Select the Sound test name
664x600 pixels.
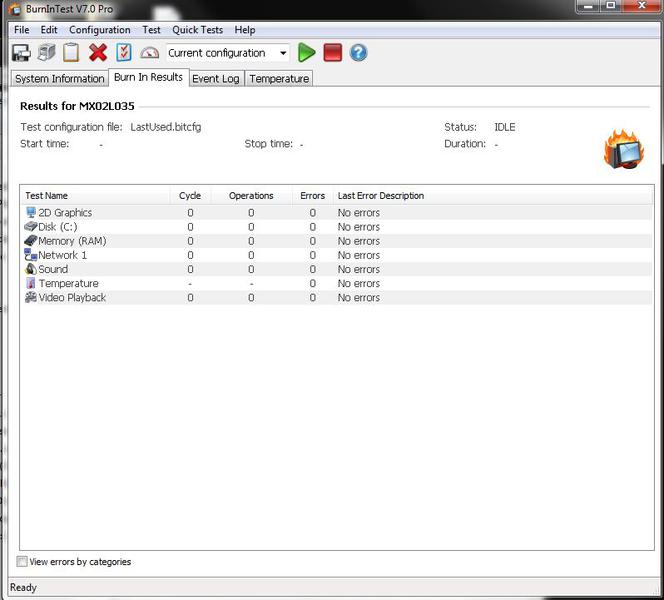tap(53, 269)
